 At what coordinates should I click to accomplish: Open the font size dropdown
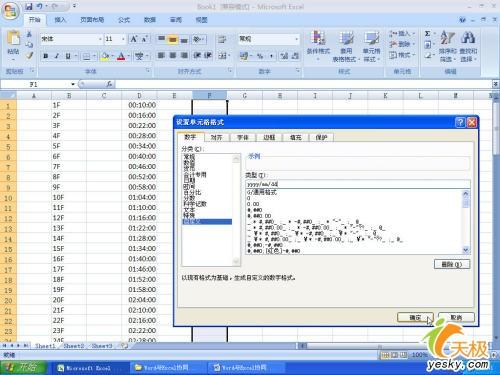click(x=123, y=39)
